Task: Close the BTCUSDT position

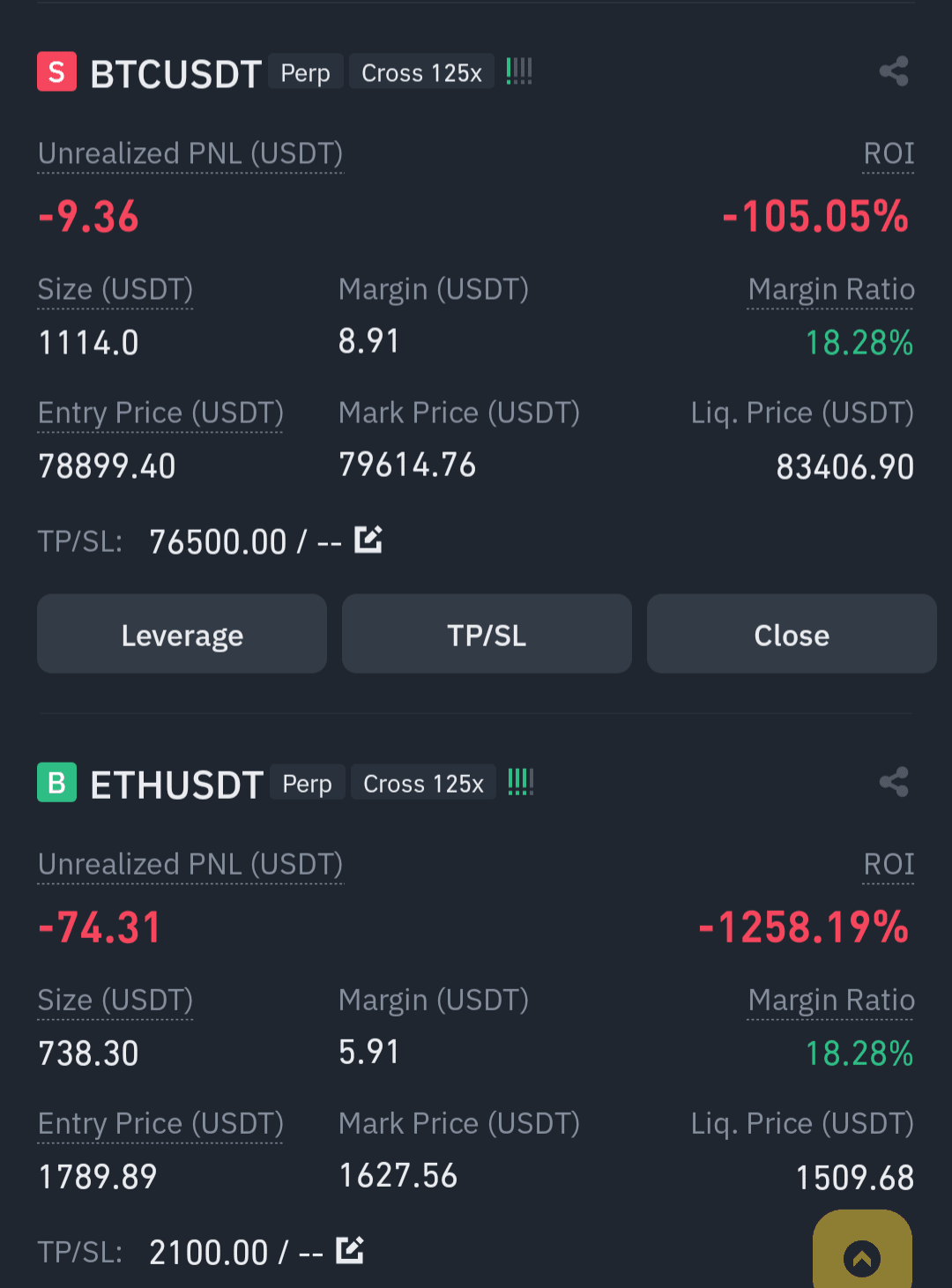Action: point(792,634)
